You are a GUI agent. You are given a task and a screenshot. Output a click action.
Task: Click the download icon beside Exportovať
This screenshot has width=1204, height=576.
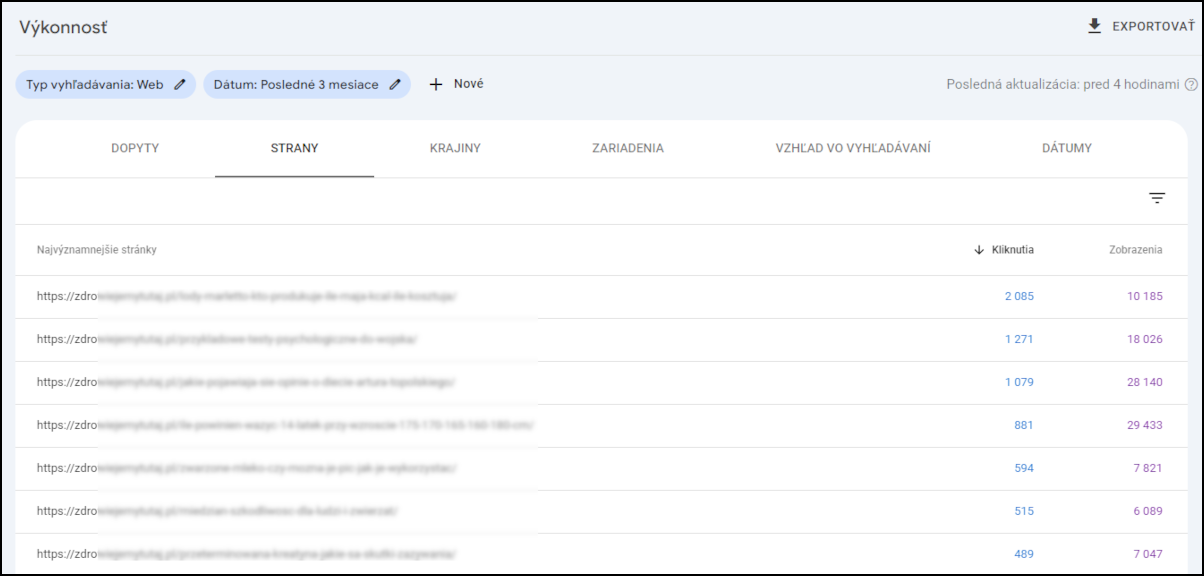click(x=1094, y=26)
